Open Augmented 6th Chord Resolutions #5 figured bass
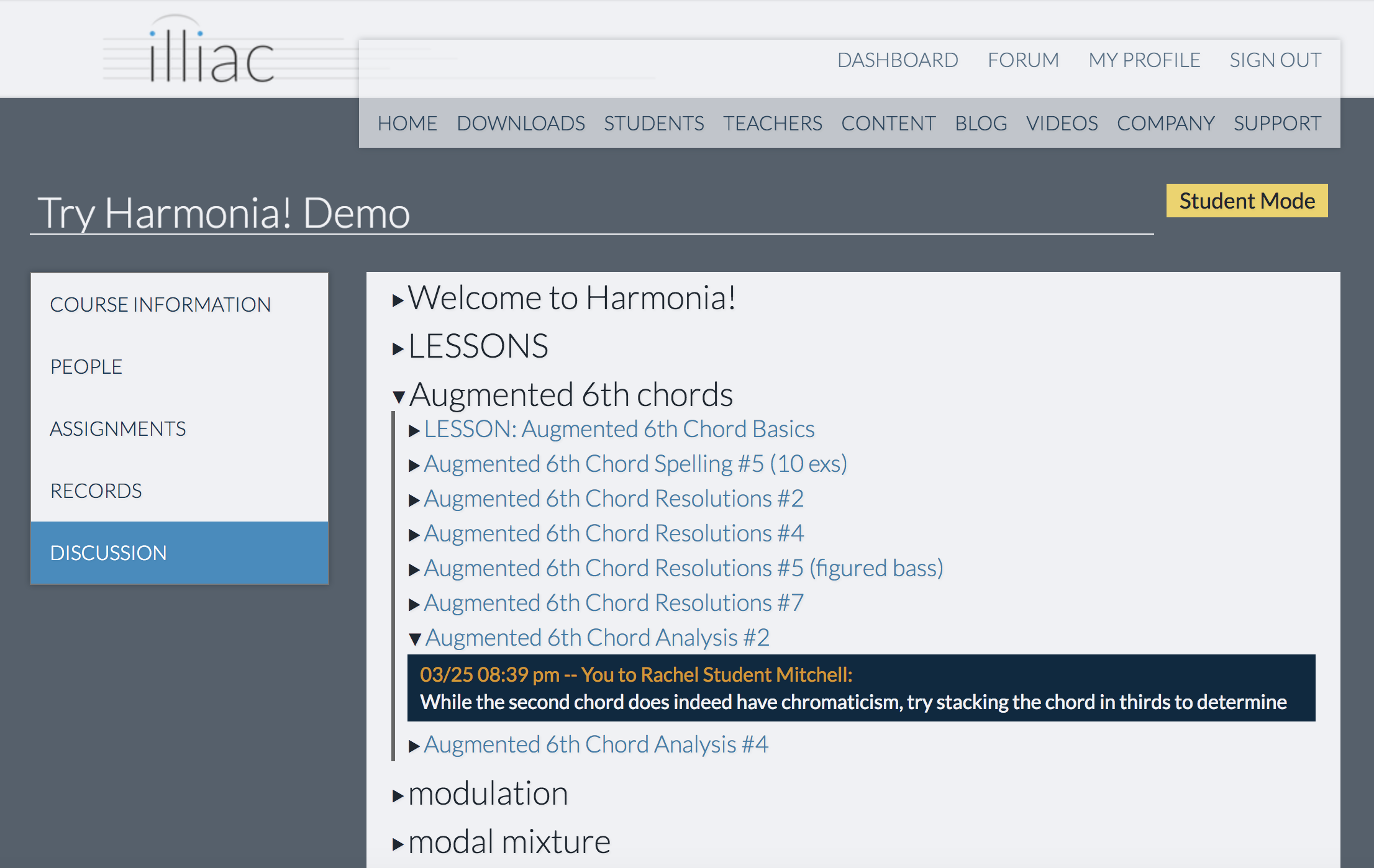The width and height of the screenshot is (1374, 868). pos(683,568)
